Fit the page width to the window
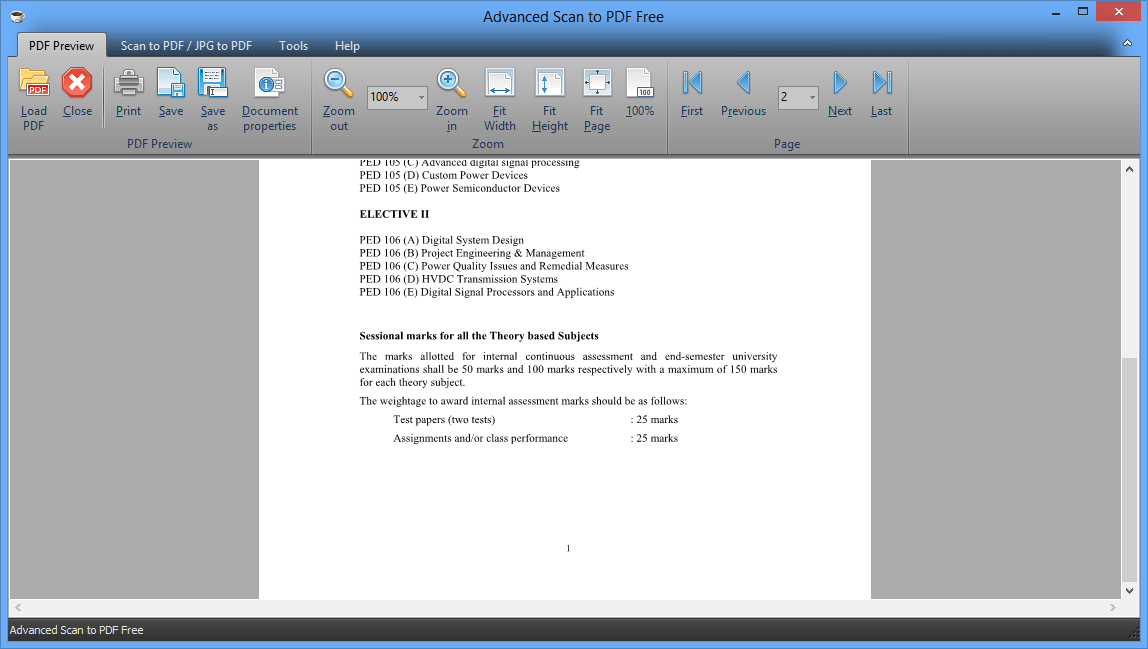The width and height of the screenshot is (1148, 649). click(x=499, y=84)
